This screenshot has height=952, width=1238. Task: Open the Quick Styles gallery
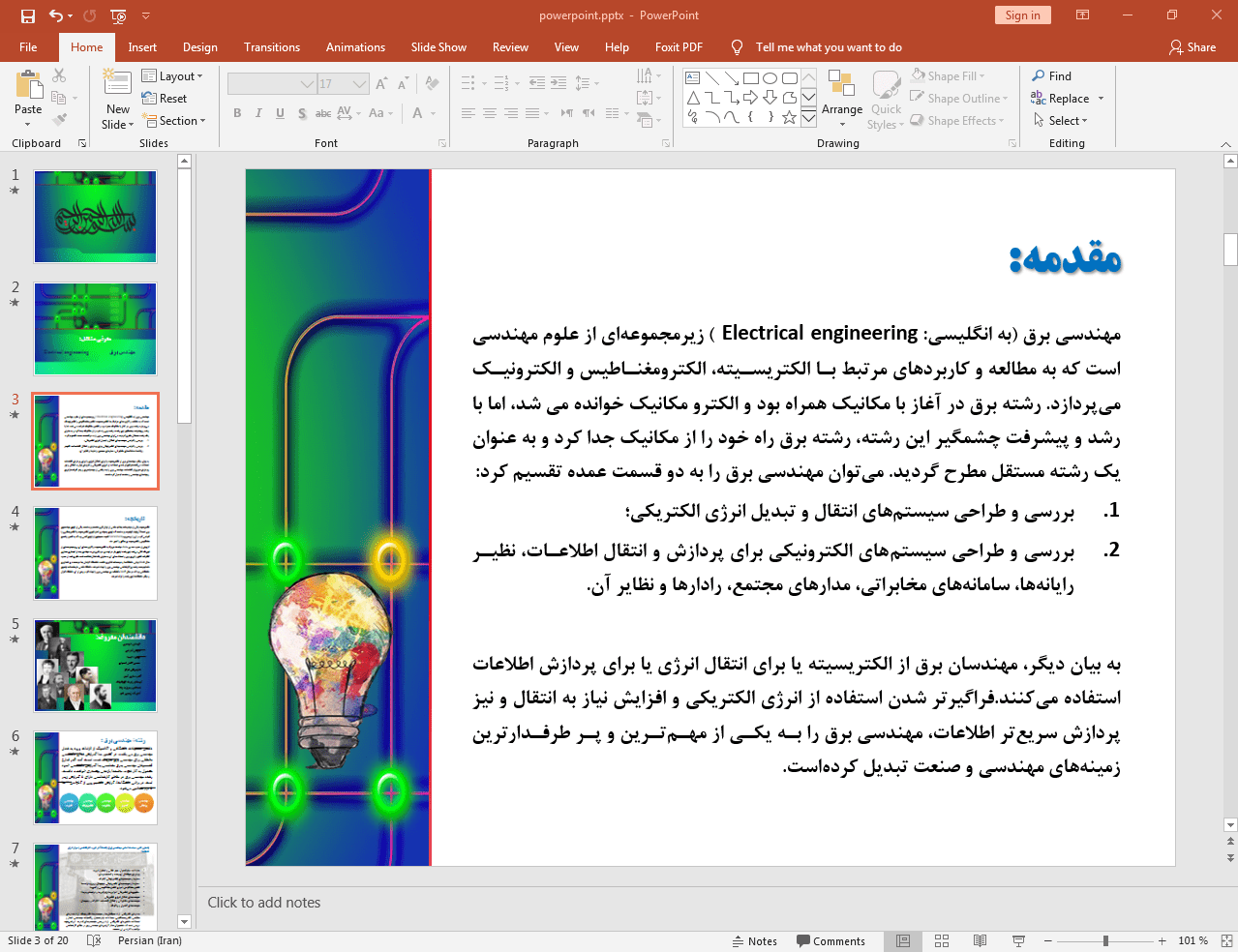tap(885, 100)
